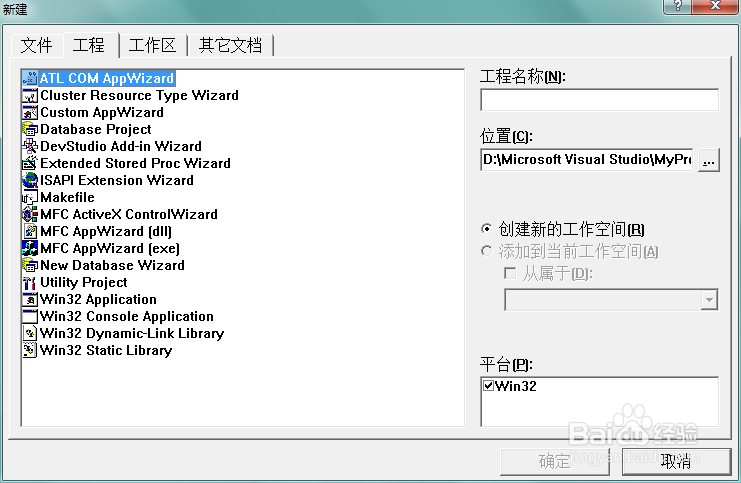Select the Makefile project icon
The width and height of the screenshot is (741, 483).
30,198
